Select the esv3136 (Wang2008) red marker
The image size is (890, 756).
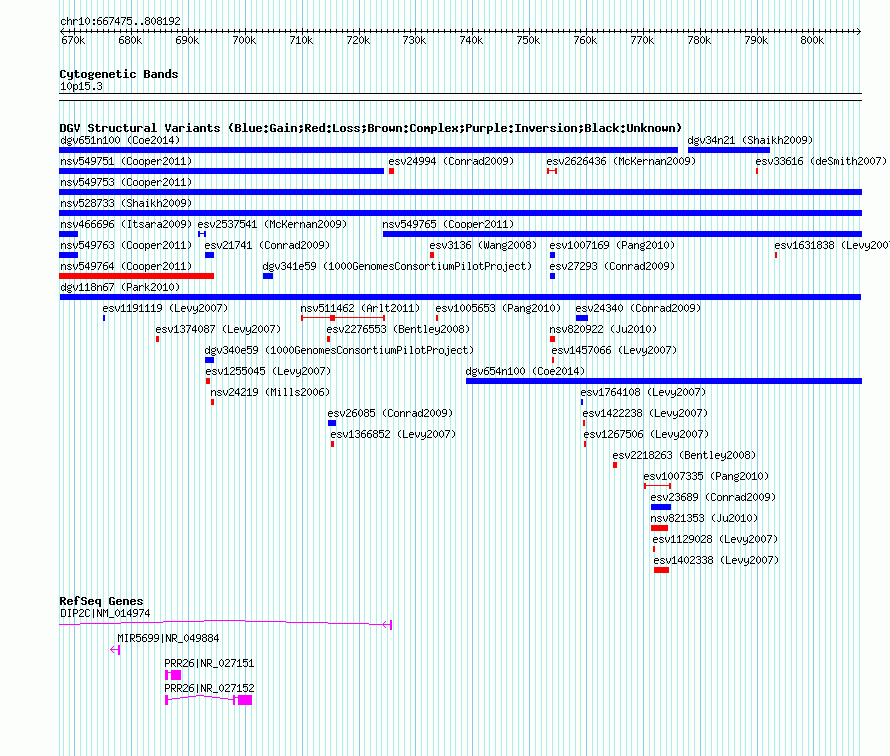[432, 255]
